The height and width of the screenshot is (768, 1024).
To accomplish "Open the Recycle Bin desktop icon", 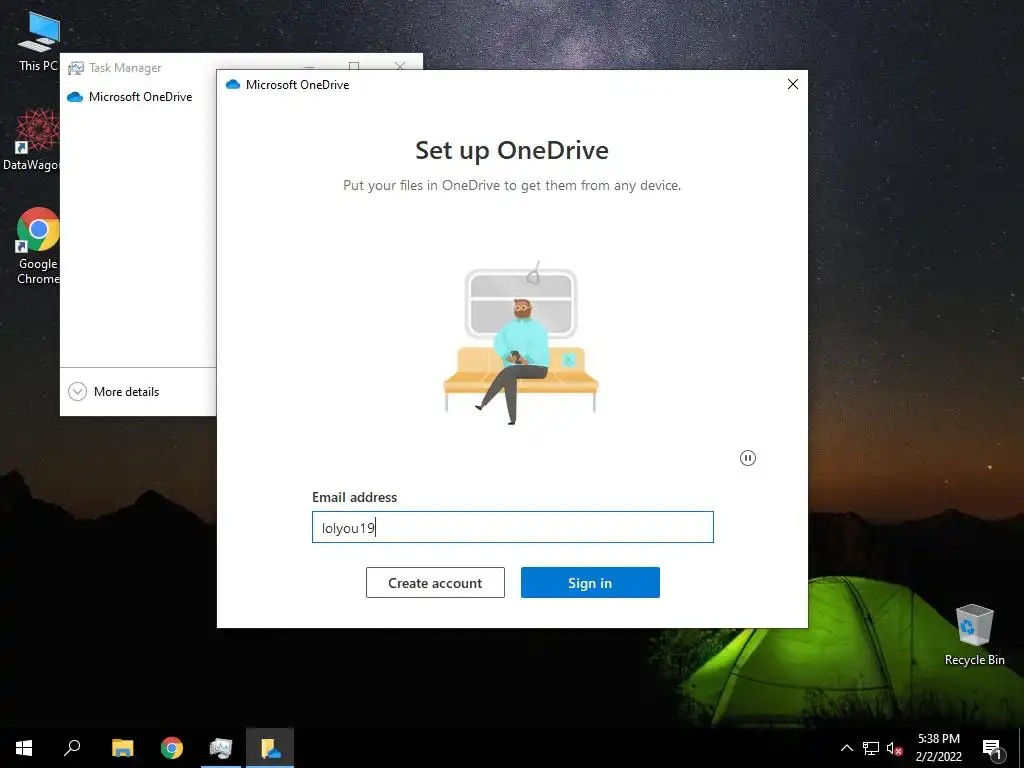I will [x=974, y=635].
